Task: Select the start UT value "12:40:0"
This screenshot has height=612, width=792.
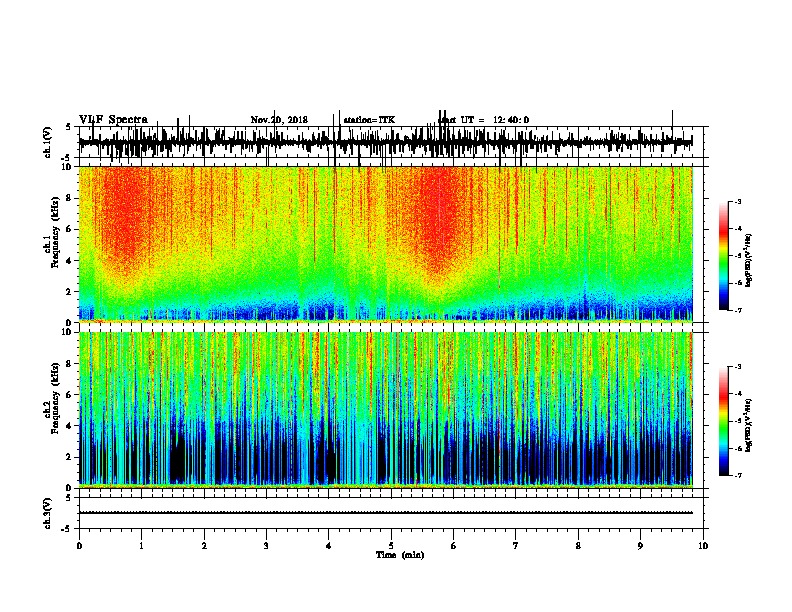Action: point(511,120)
